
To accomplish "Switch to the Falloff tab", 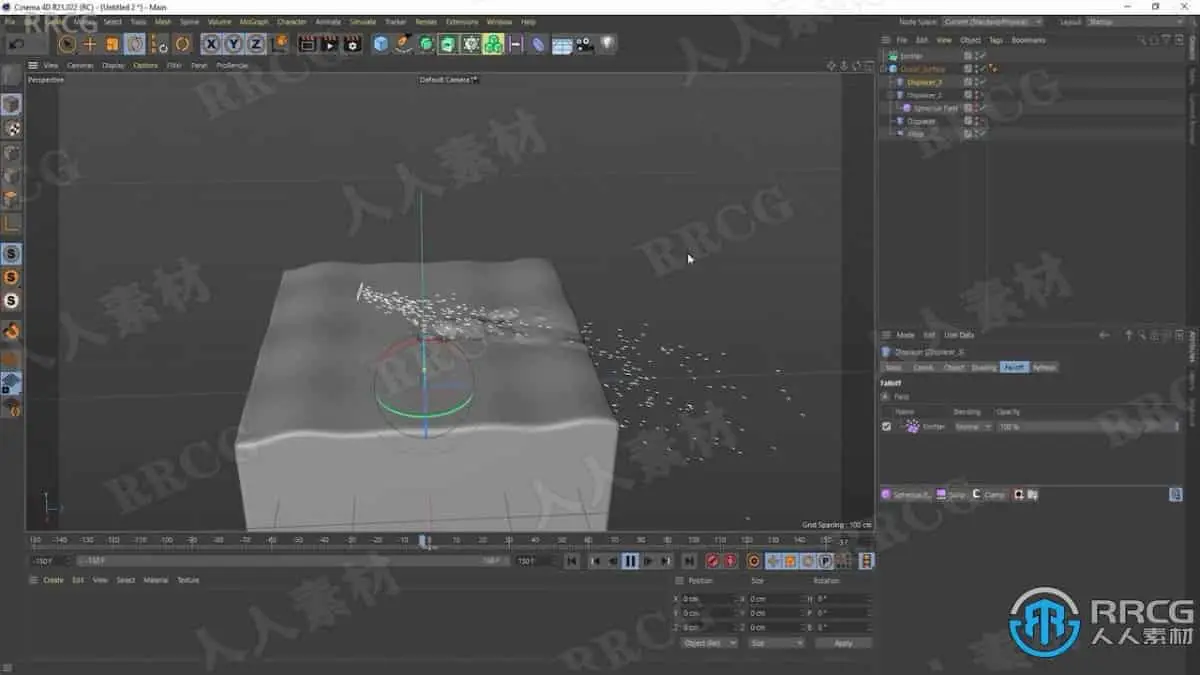I will coord(1014,367).
